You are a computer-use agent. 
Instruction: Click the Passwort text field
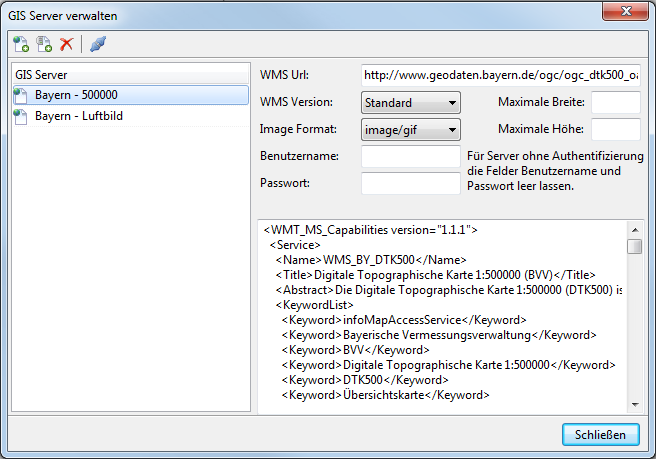(x=410, y=183)
